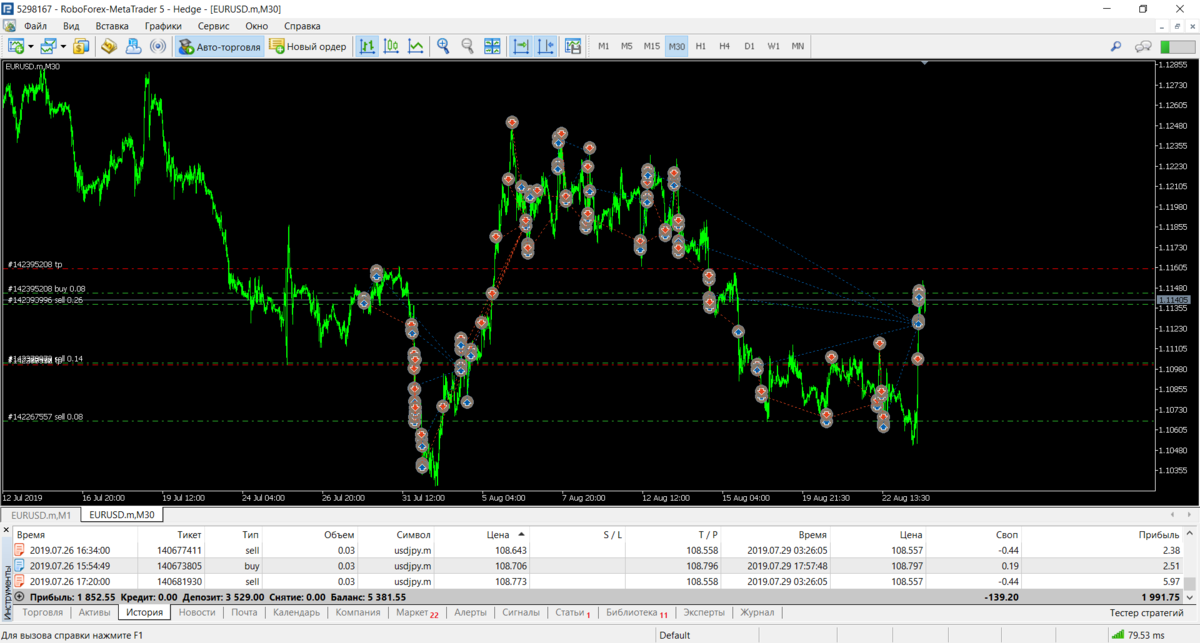The width and height of the screenshot is (1200, 643).
Task: Click the MetaTrader app icon in title bar
Action: [x=9, y=8]
